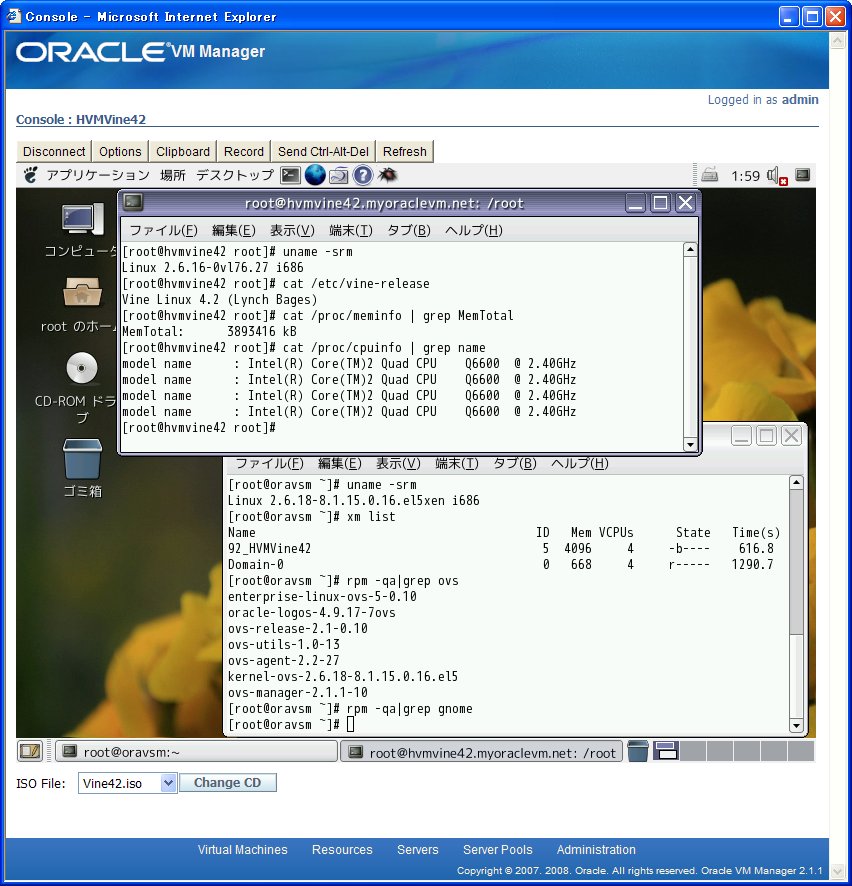Click the show desktop icon in bottom panel

click(x=31, y=751)
